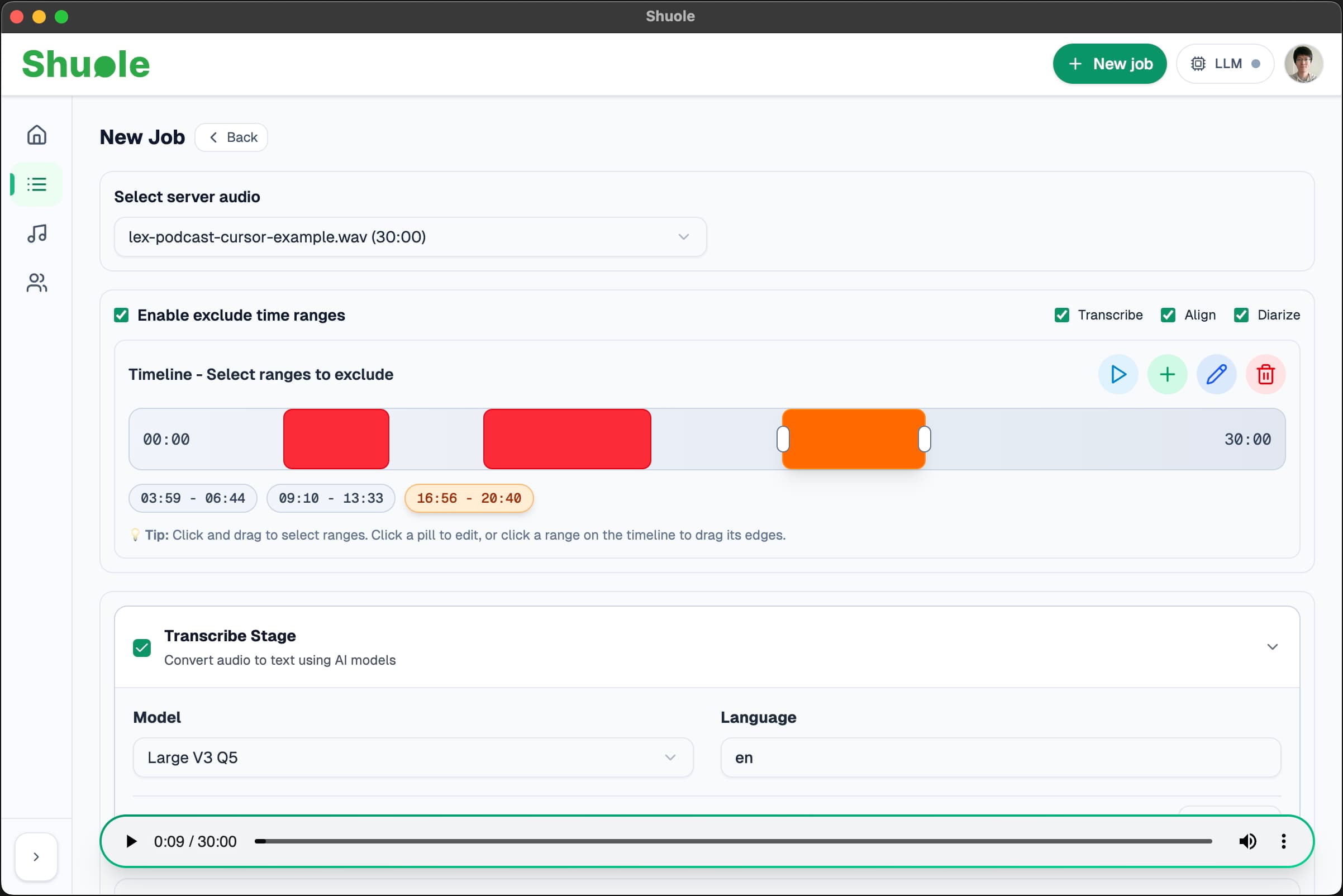This screenshot has height=896, width=1343.
Task: Open the Large V3 Q5 model dropdown
Action: click(413, 757)
